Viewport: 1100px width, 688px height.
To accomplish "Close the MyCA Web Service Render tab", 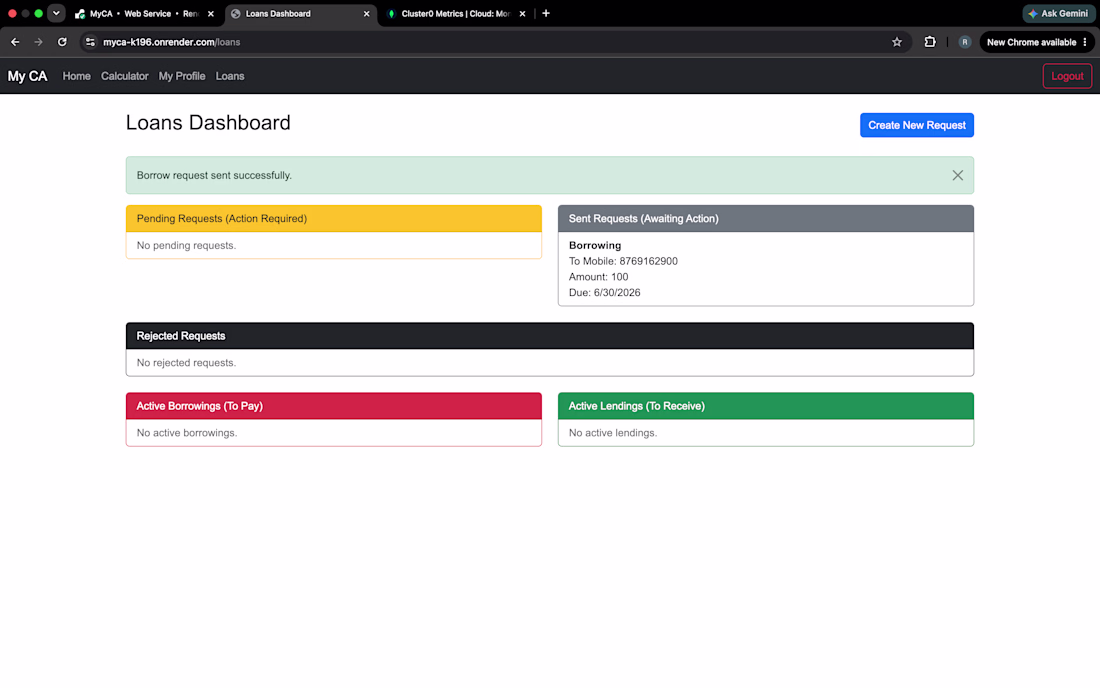I will (x=210, y=13).
